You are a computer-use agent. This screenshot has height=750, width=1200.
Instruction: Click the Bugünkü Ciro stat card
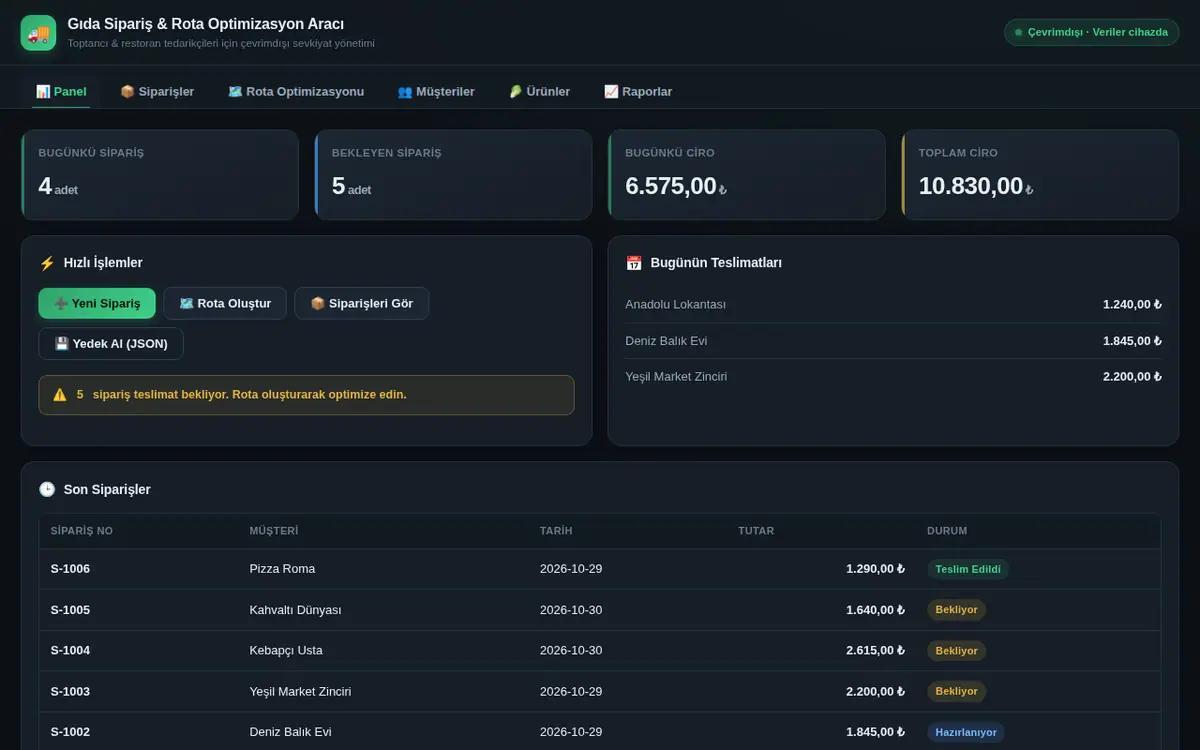tap(747, 175)
